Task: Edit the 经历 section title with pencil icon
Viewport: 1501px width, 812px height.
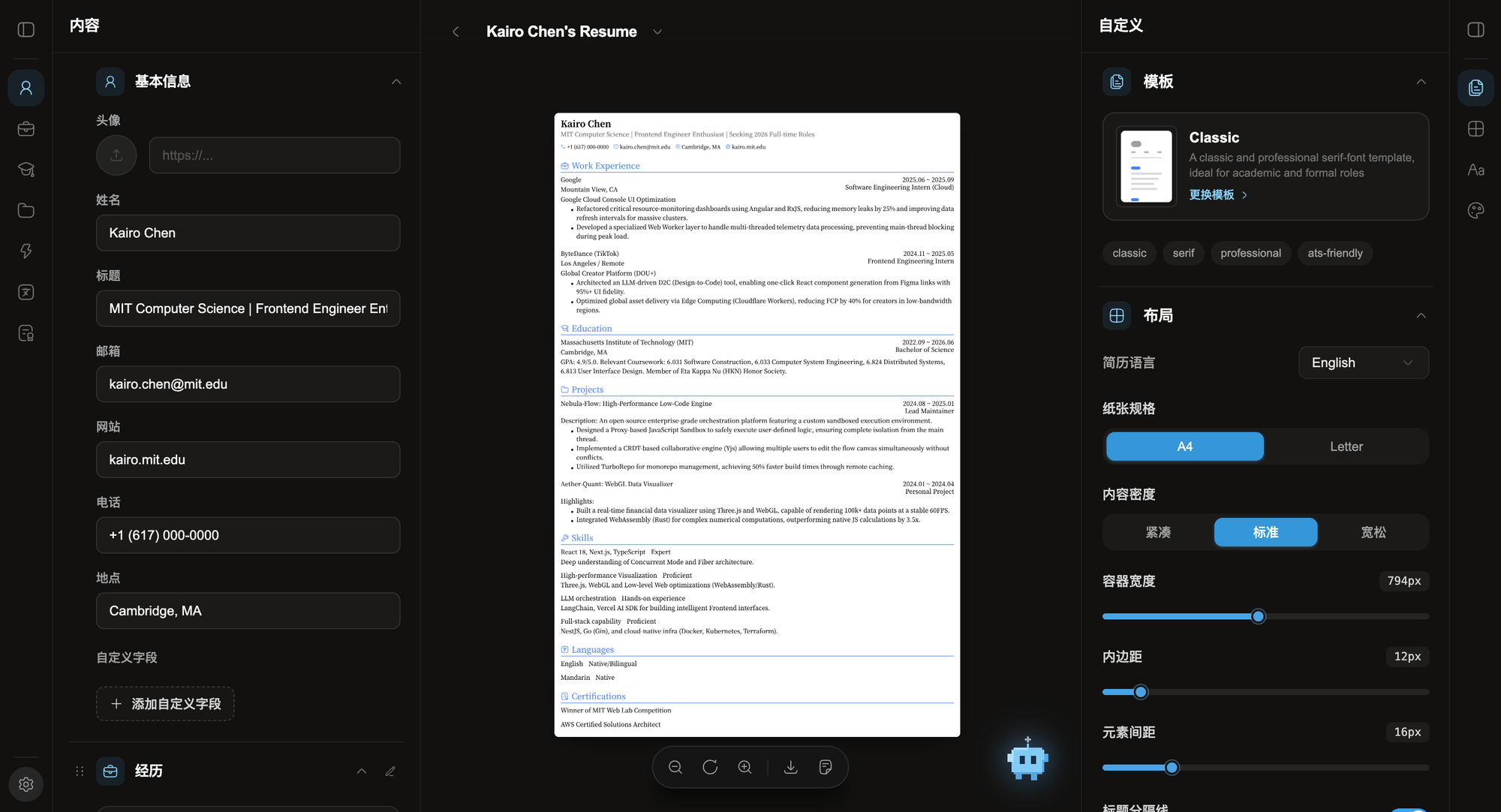Action: (390, 771)
